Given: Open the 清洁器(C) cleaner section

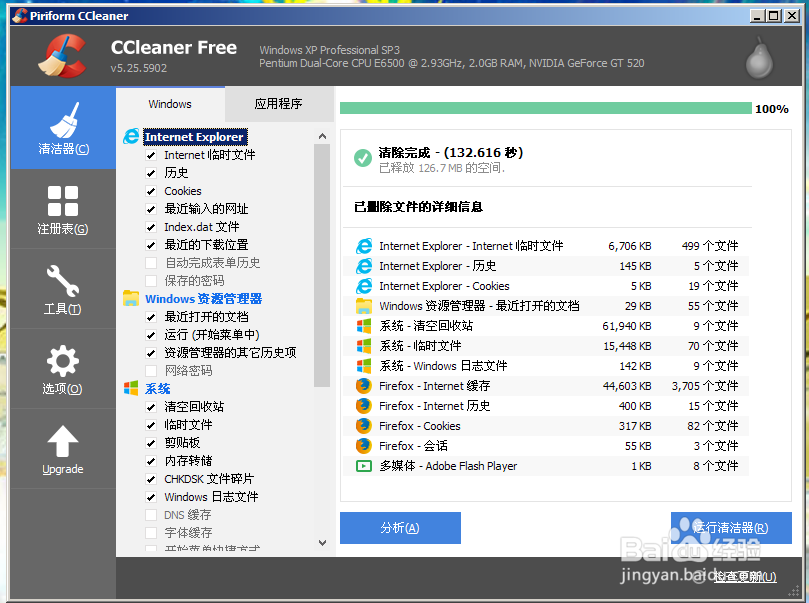Looking at the screenshot, I should 63,127.
